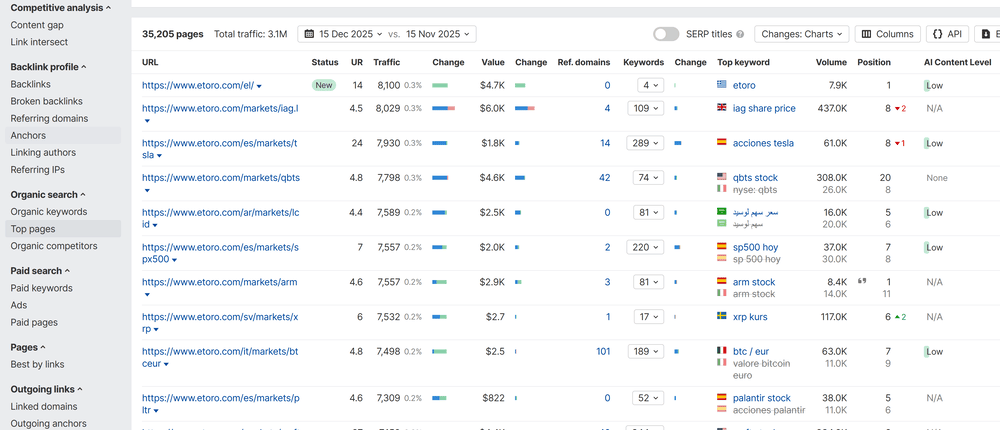1000x430 pixels.
Task: Click the 42 referring domains value
Action: (x=605, y=177)
